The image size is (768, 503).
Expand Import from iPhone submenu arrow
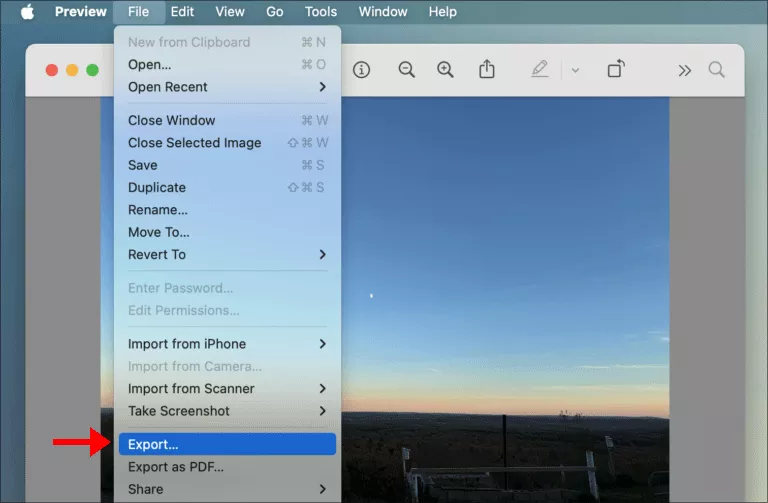322,344
